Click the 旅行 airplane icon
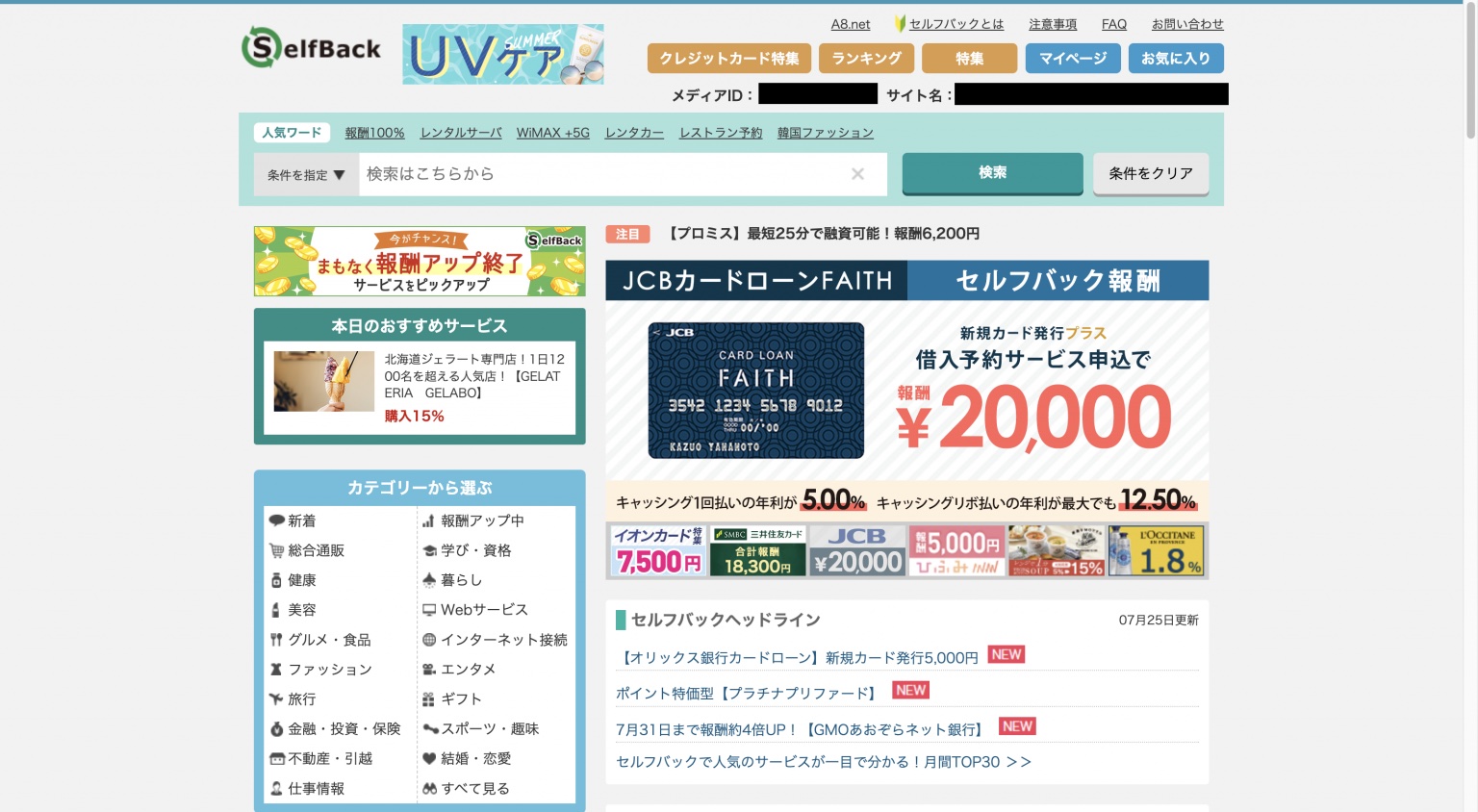 click(276, 699)
